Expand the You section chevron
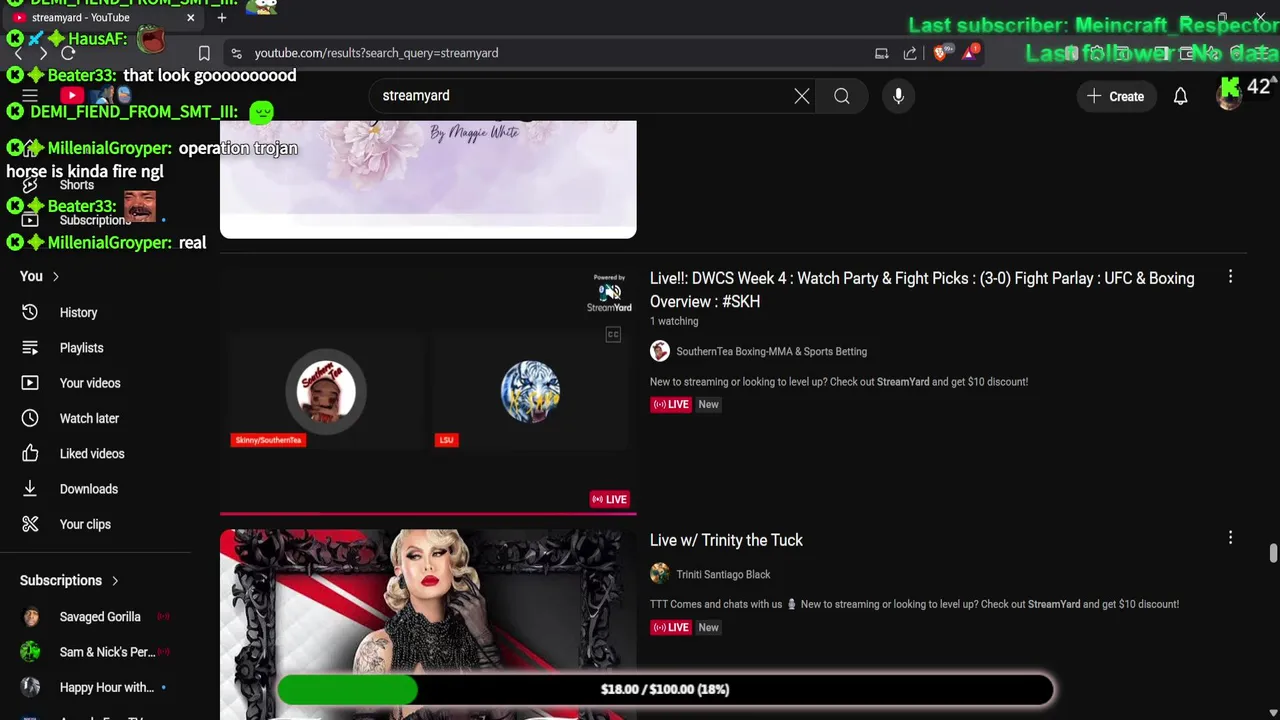1280x720 pixels. click(56, 277)
